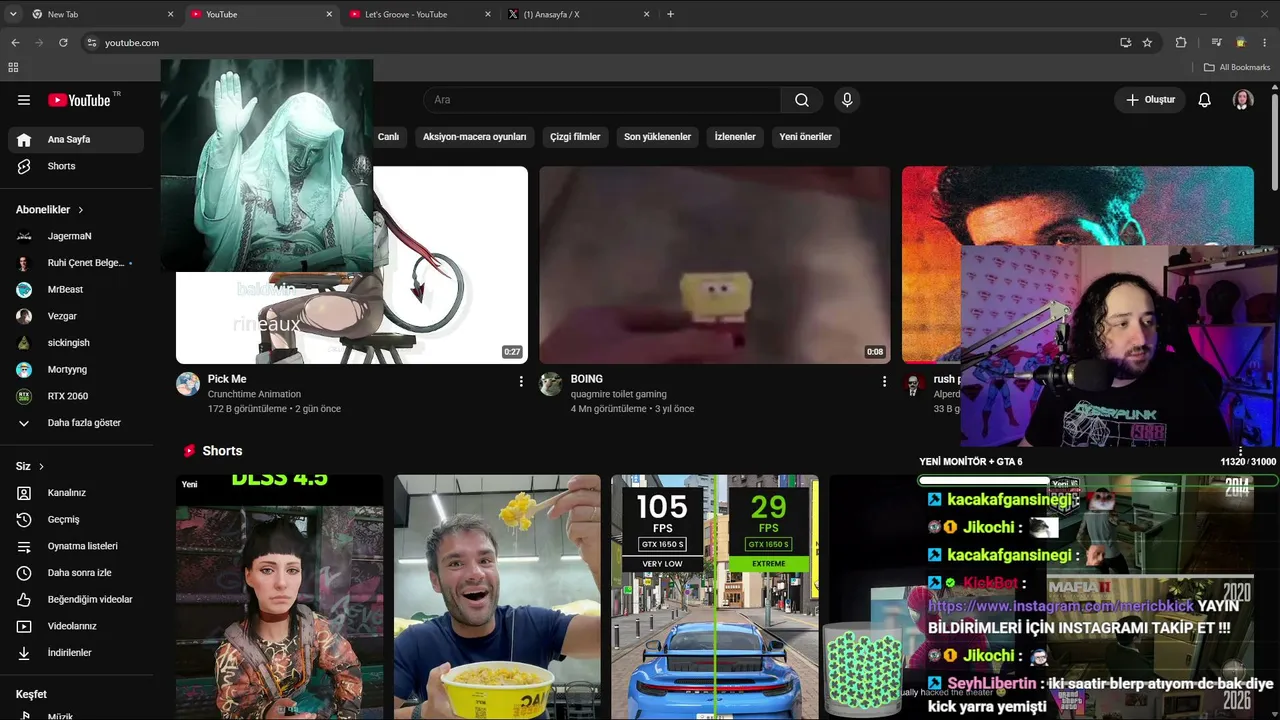Open the tab search dropdown arrow

pos(13,14)
